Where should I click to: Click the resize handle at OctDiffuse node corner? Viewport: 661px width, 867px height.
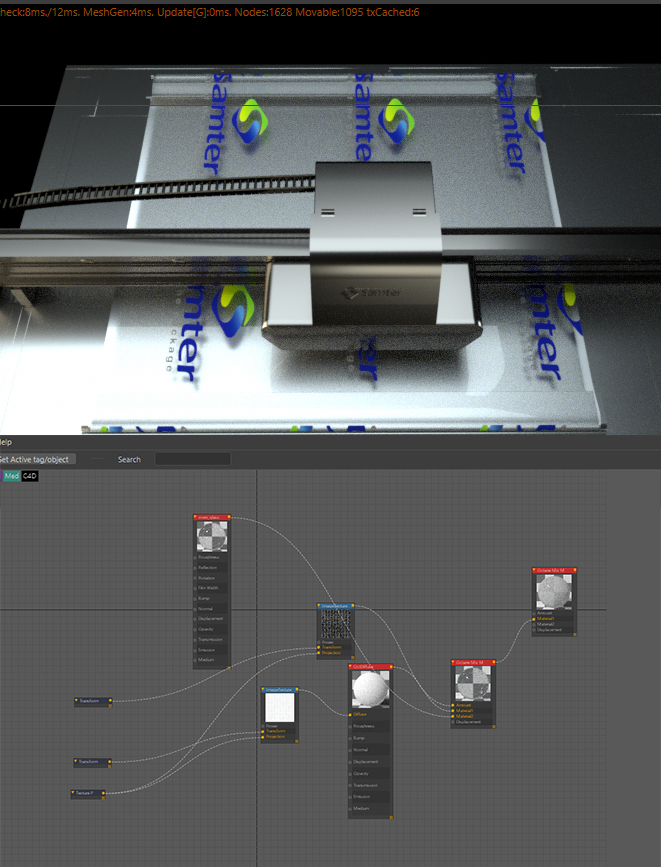(x=391, y=817)
